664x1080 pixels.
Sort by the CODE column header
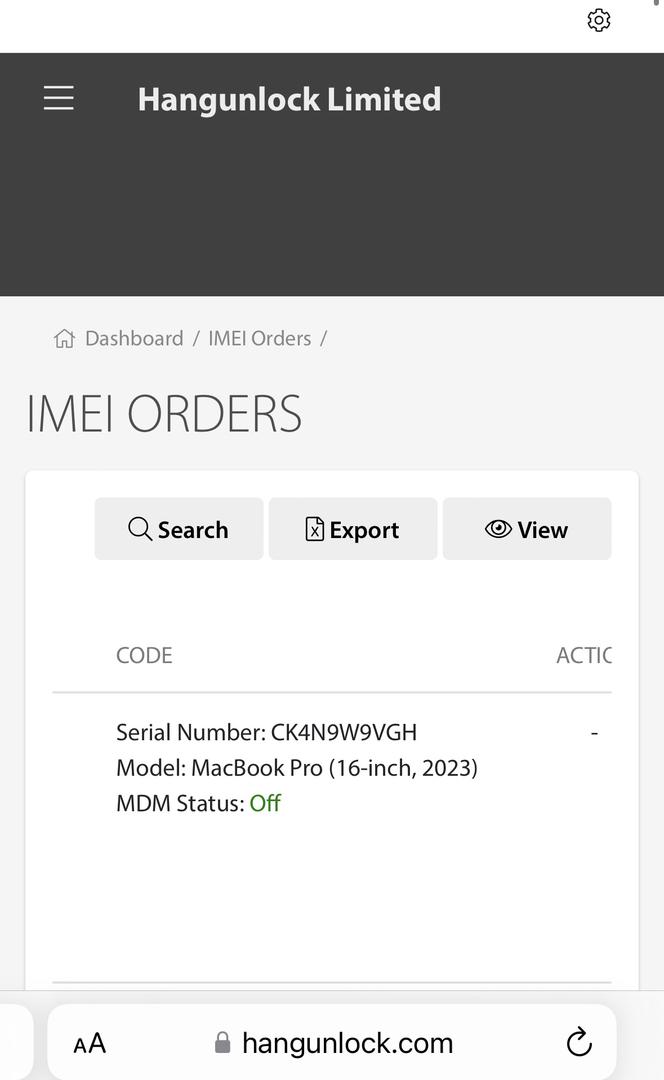[144, 655]
